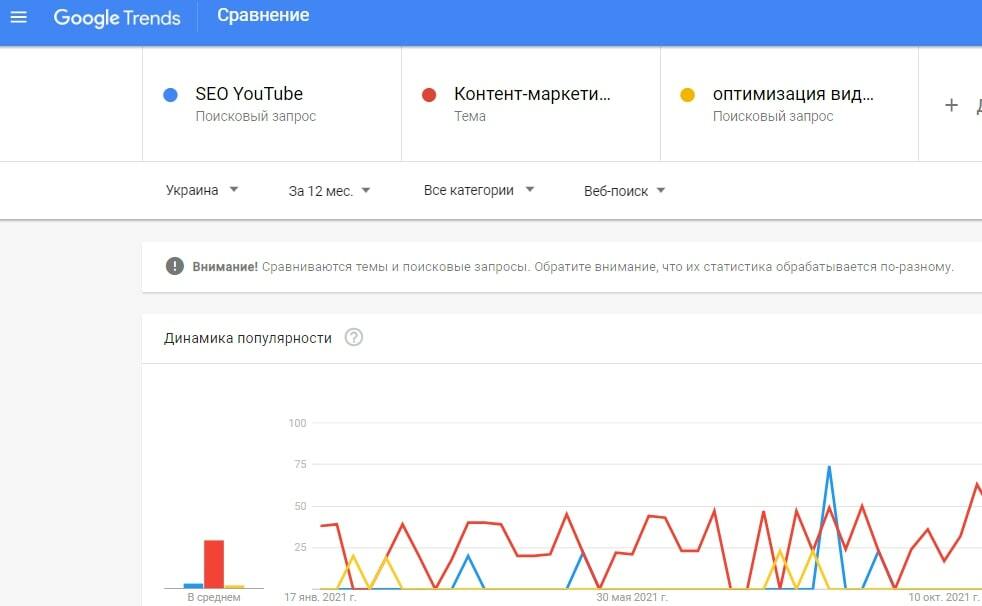Viewport: 982px width, 606px height.
Task: Click the 100 value on the chart axis
Action: 297,423
